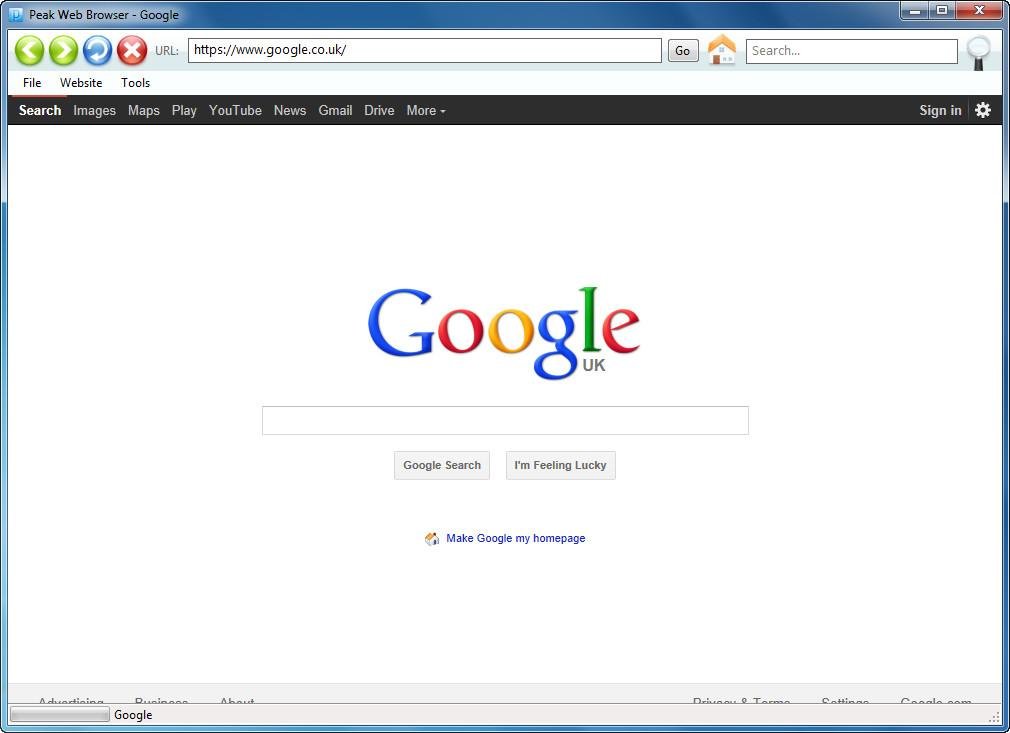Select the YouTube link in the navigation bar
1010x733 pixels.
(235, 110)
